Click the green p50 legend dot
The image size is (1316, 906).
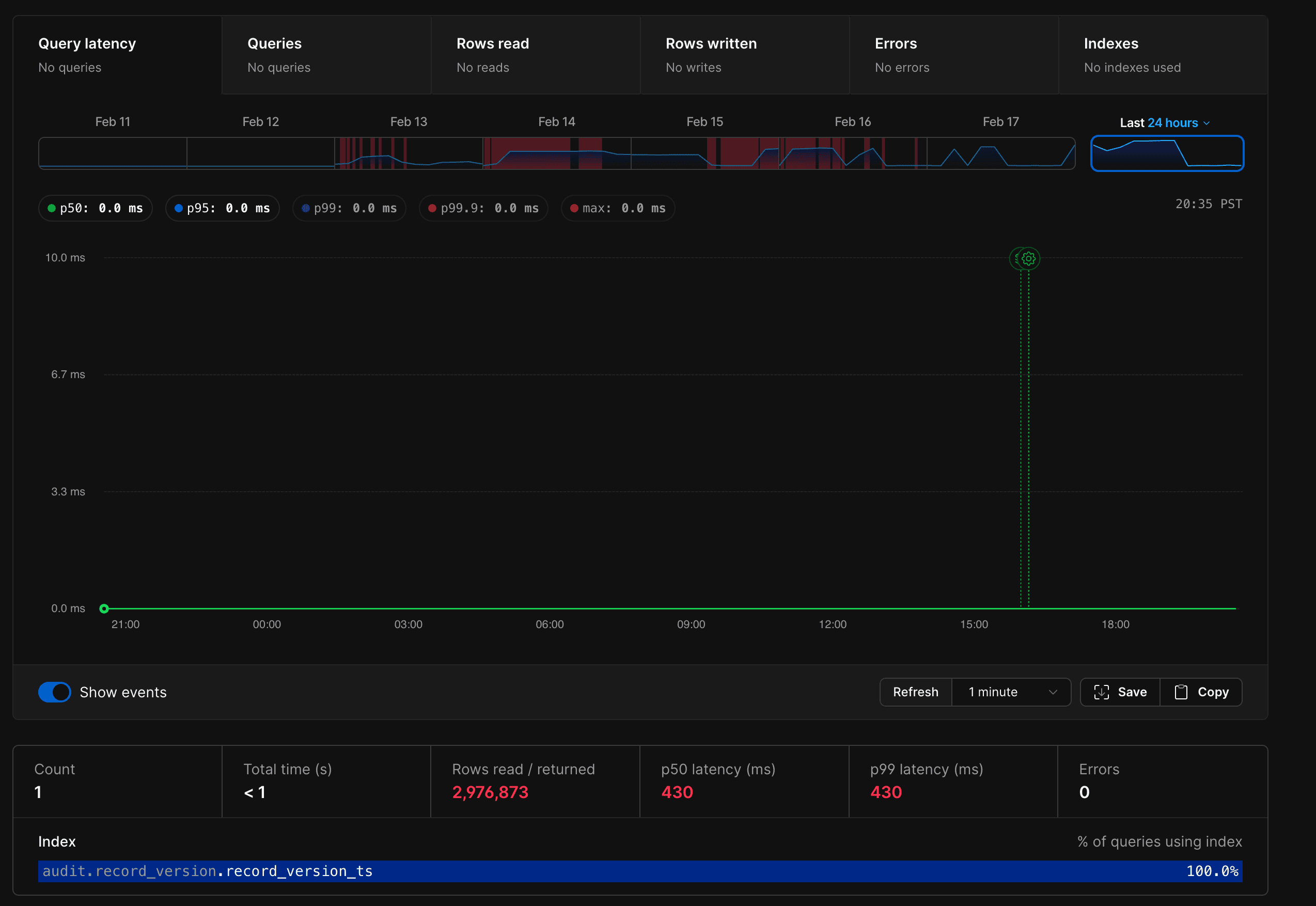(x=52, y=208)
